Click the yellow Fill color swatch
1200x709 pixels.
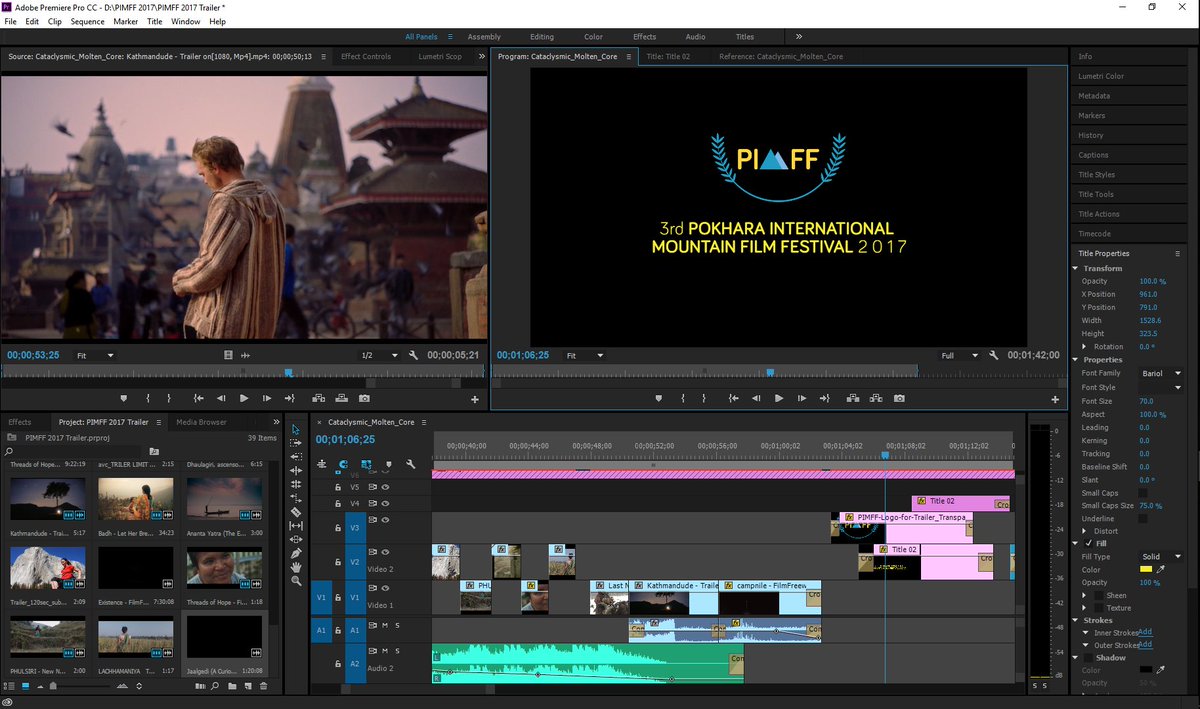point(1145,569)
